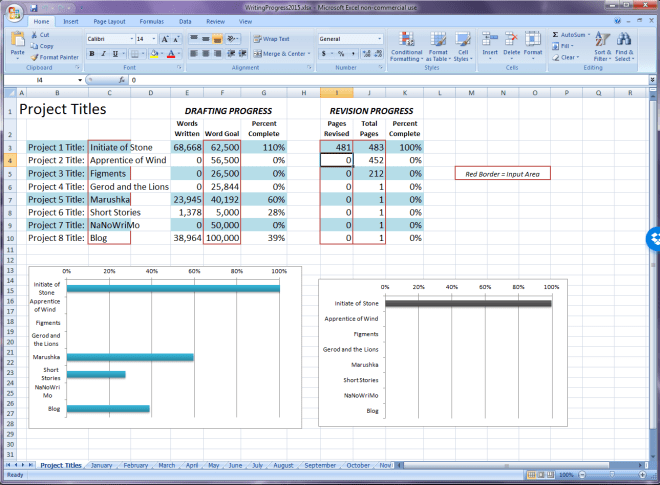Toggle Bold formatting

point(92,53)
